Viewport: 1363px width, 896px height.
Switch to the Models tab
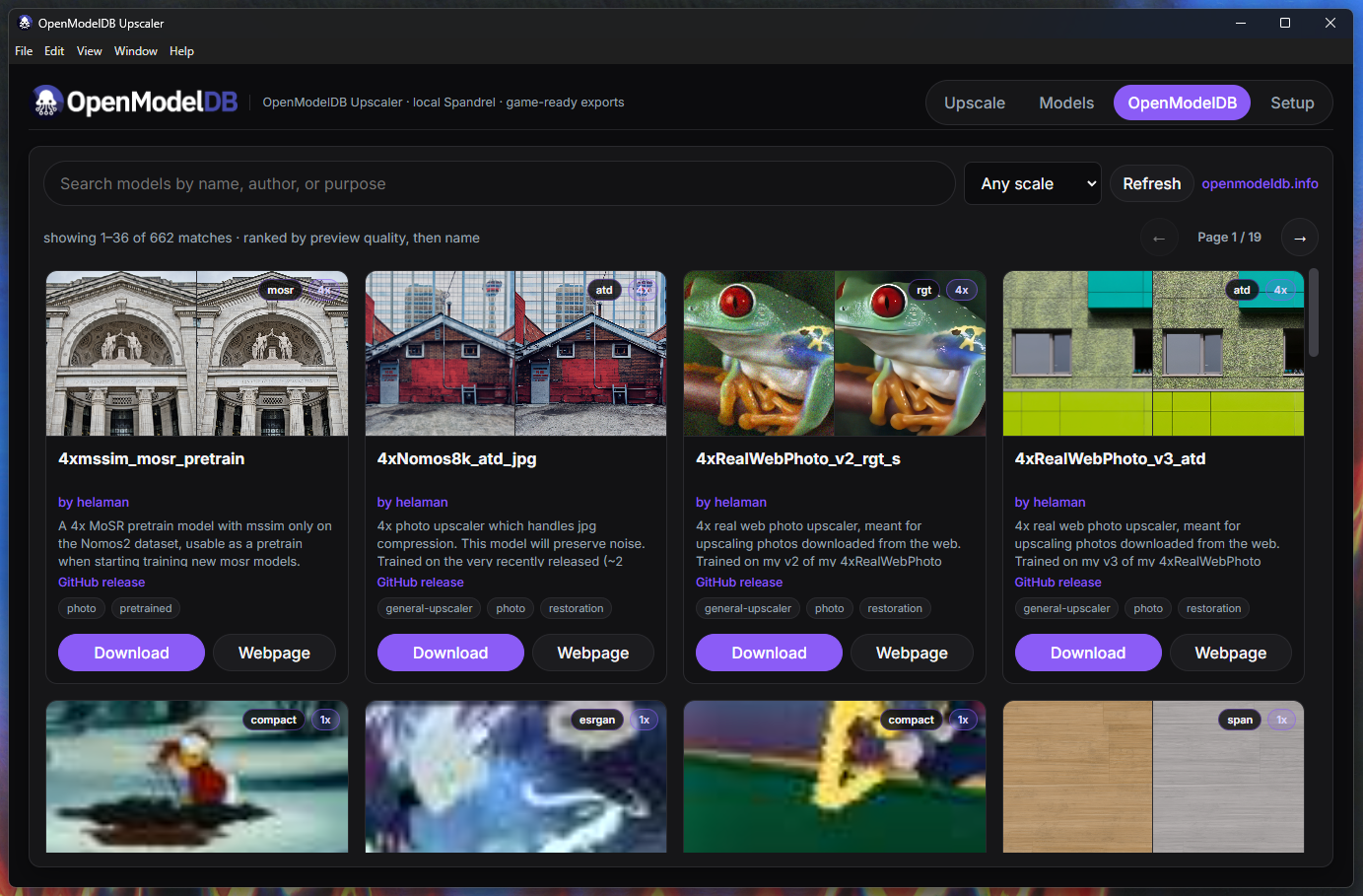point(1066,103)
